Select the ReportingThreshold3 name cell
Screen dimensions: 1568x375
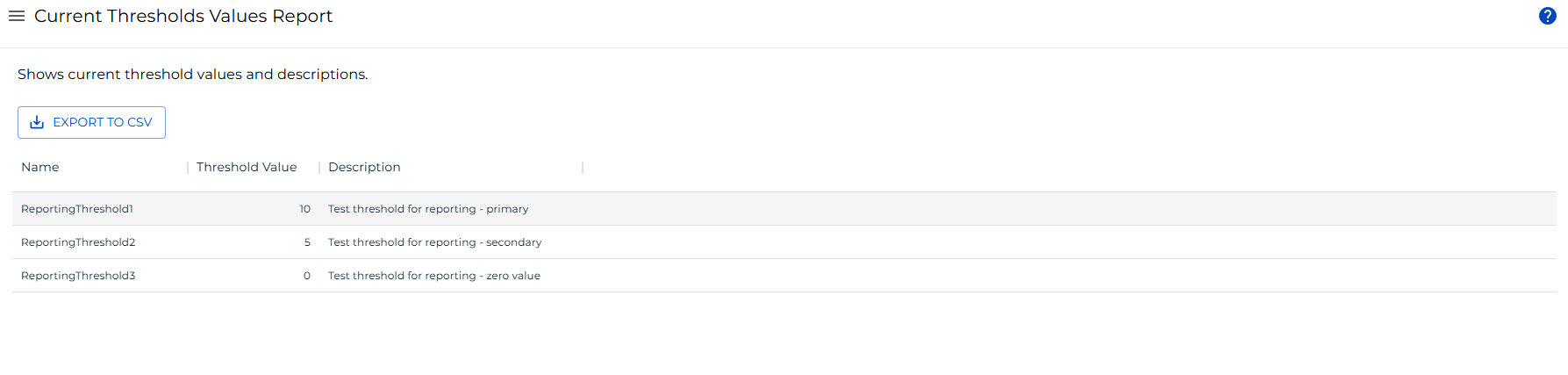click(78, 276)
